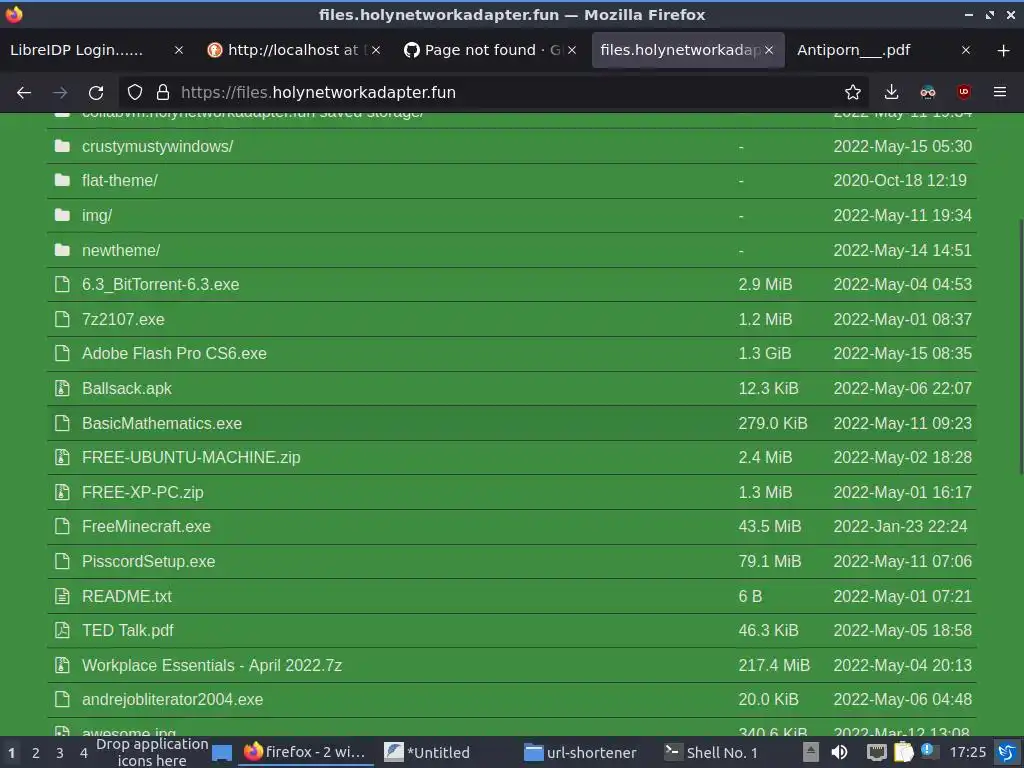The width and height of the screenshot is (1024, 768).
Task: Click folder icon beside crustymustywindows
Action: click(x=62, y=146)
